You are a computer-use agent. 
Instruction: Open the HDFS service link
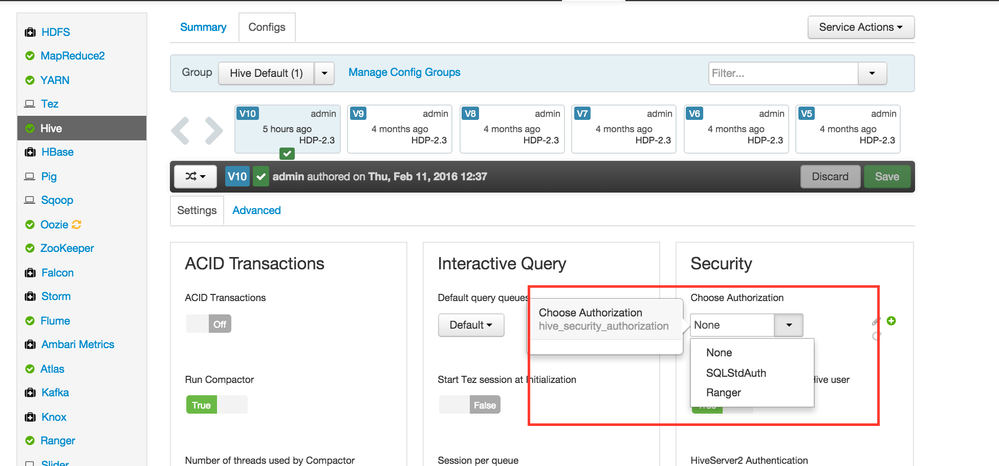[55, 32]
